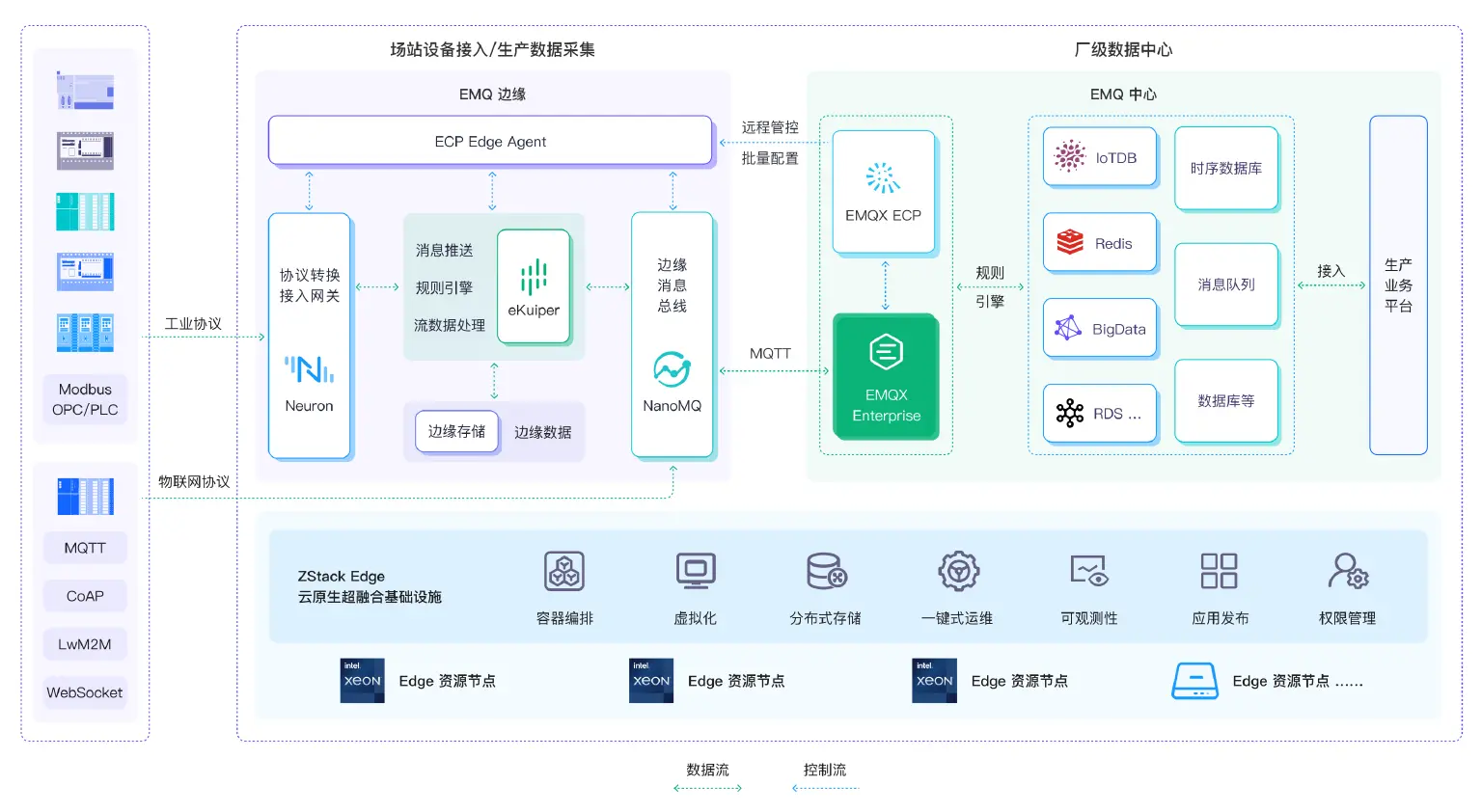Select the 虚拟化 monitor icon
Screen dimensions: 1482x812
click(696, 571)
